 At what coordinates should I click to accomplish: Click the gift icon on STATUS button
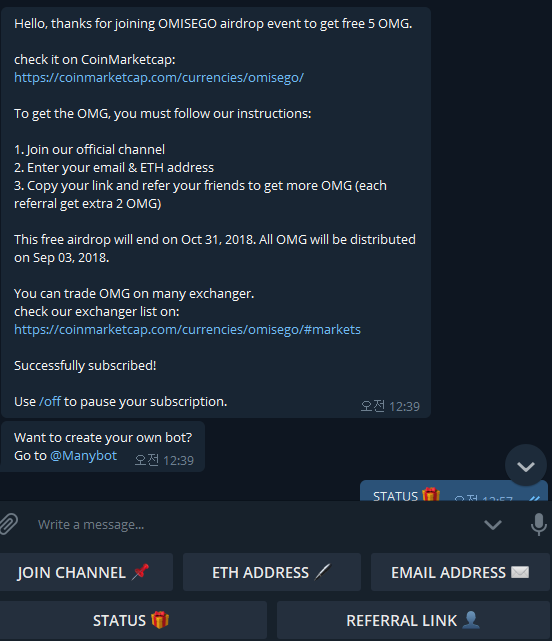160,620
